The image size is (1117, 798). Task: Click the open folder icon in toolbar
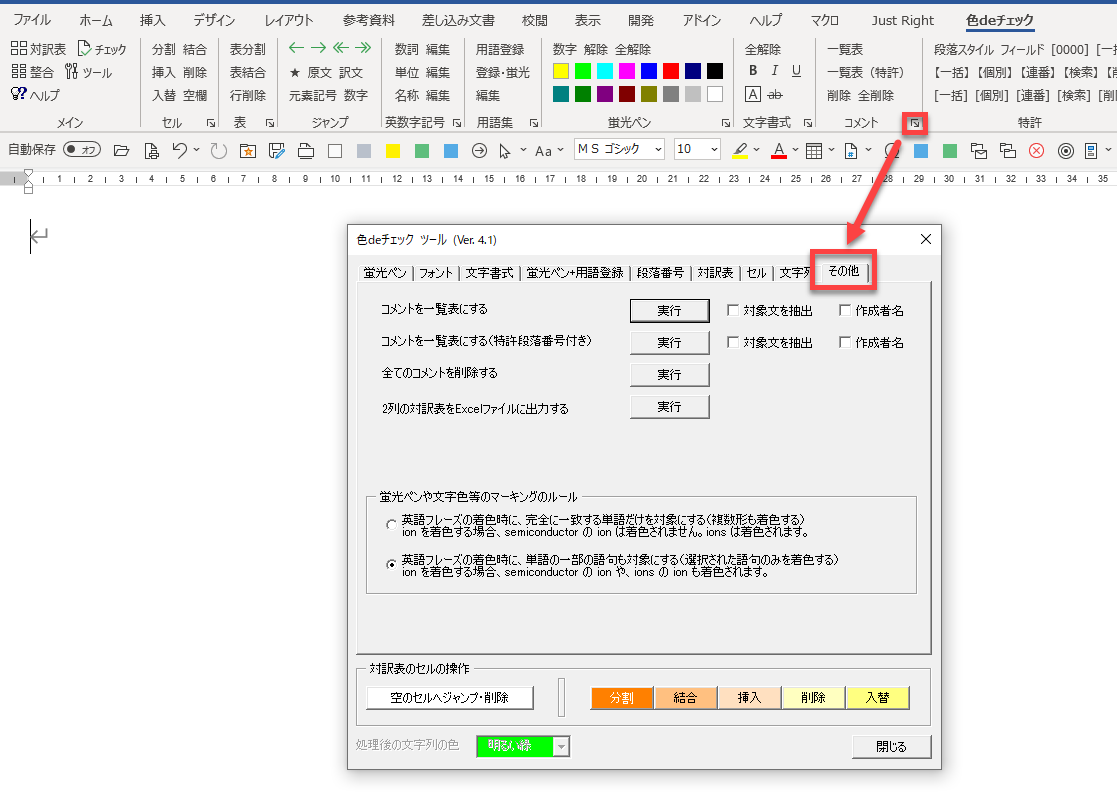coord(121,150)
